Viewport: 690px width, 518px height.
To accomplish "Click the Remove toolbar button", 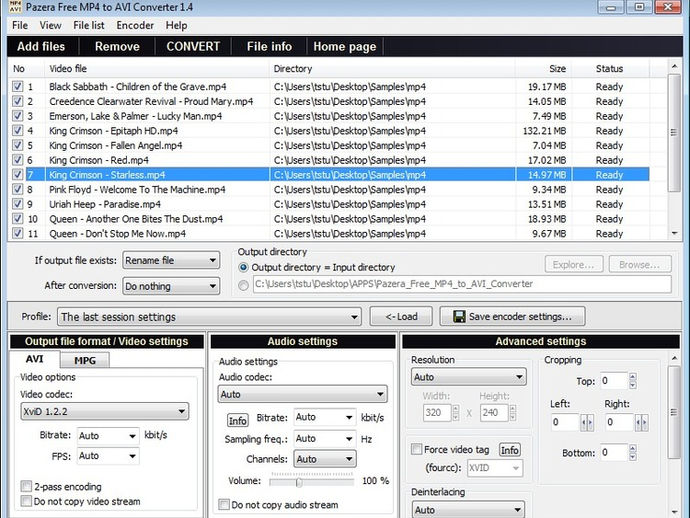I will 117,46.
